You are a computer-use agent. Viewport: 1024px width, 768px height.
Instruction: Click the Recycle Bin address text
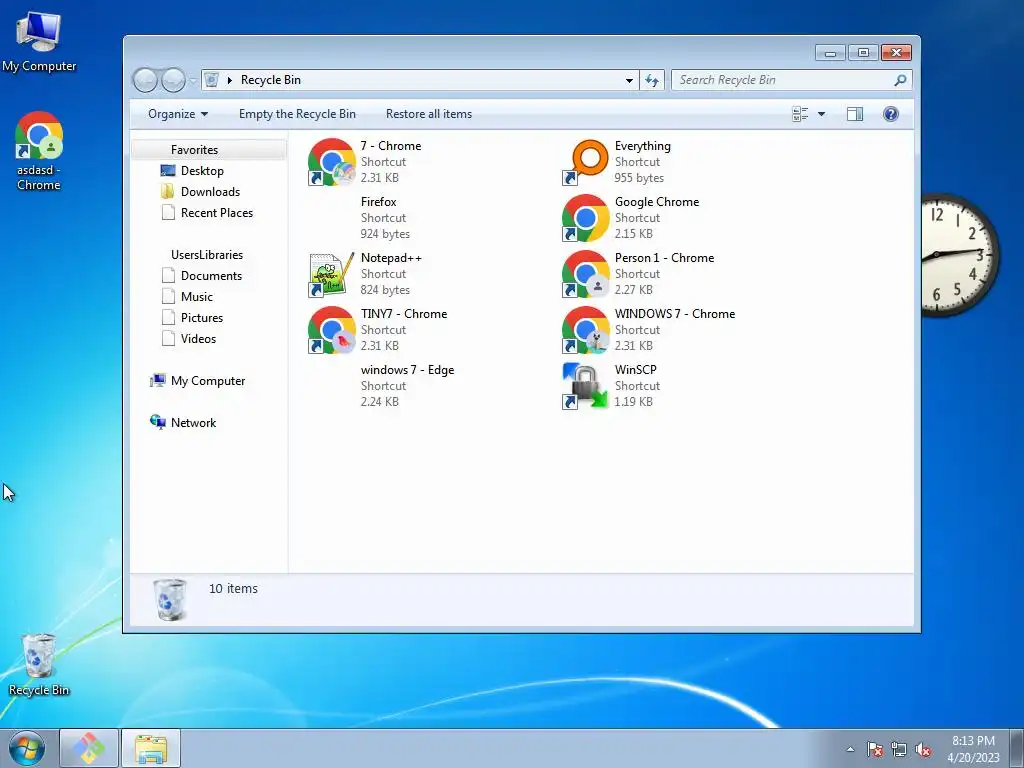(x=270, y=80)
